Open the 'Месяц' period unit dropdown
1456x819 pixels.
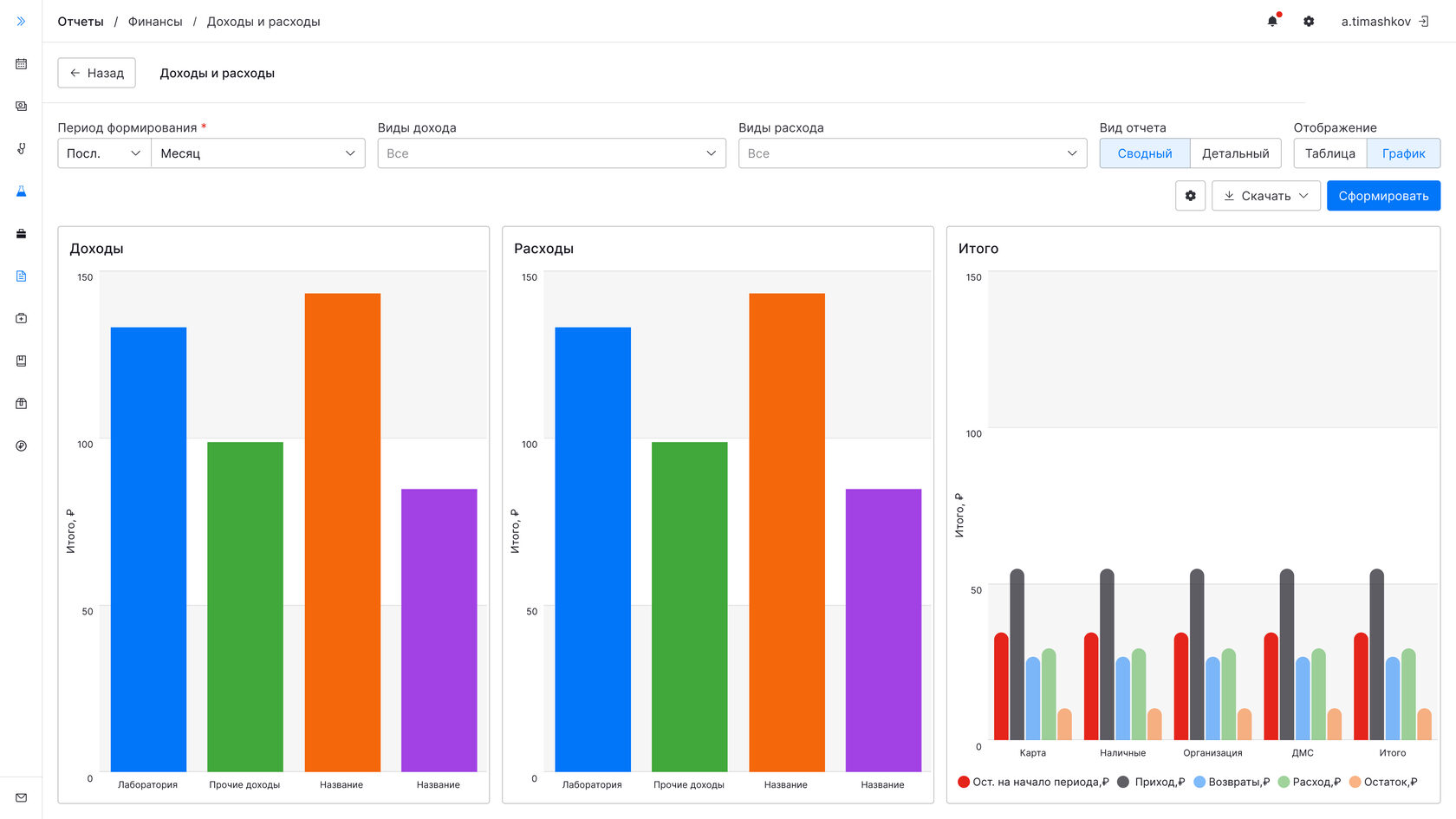(258, 153)
